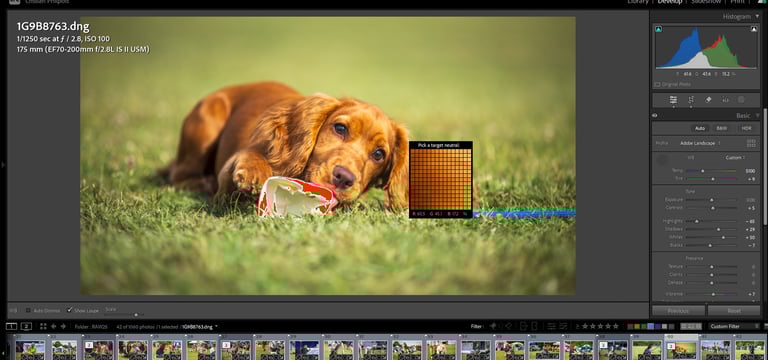The image size is (768, 360).
Task: Open the Edit sliders tool icon
Action: click(x=673, y=100)
